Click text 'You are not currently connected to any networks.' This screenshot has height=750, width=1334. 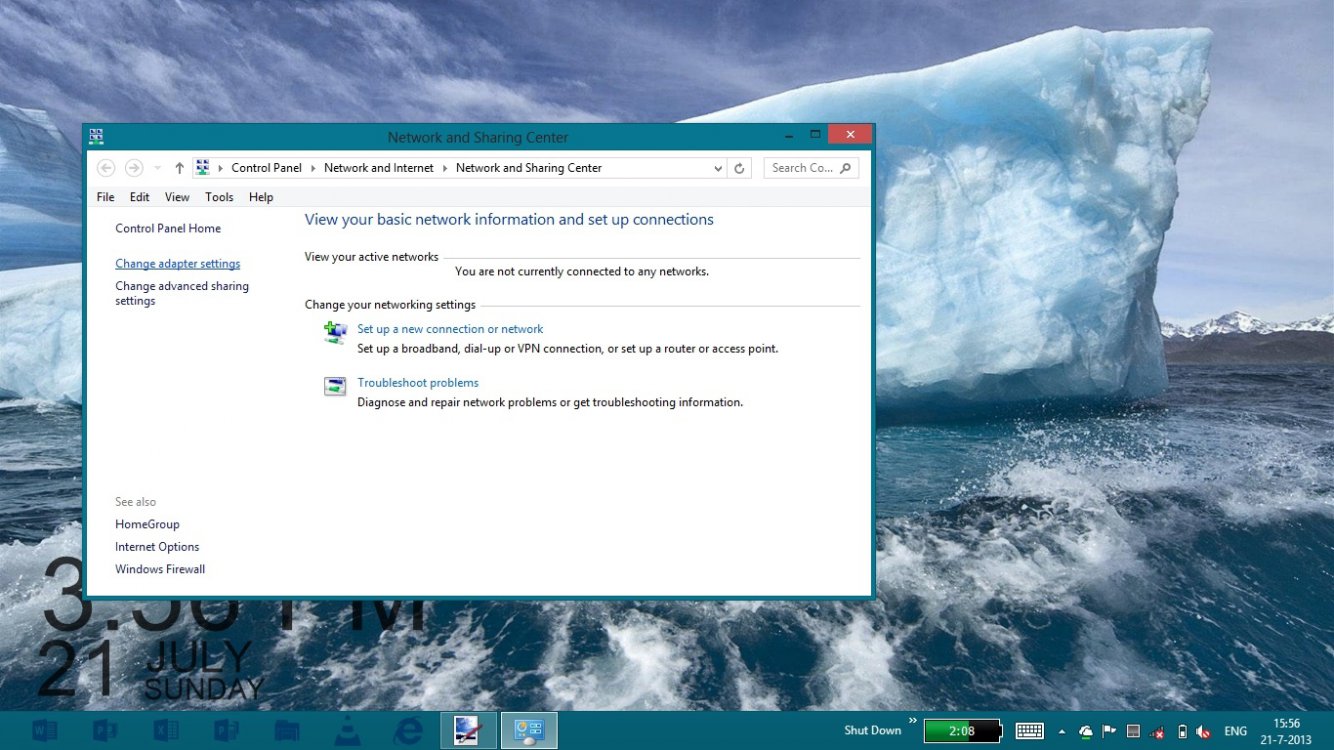[582, 271]
